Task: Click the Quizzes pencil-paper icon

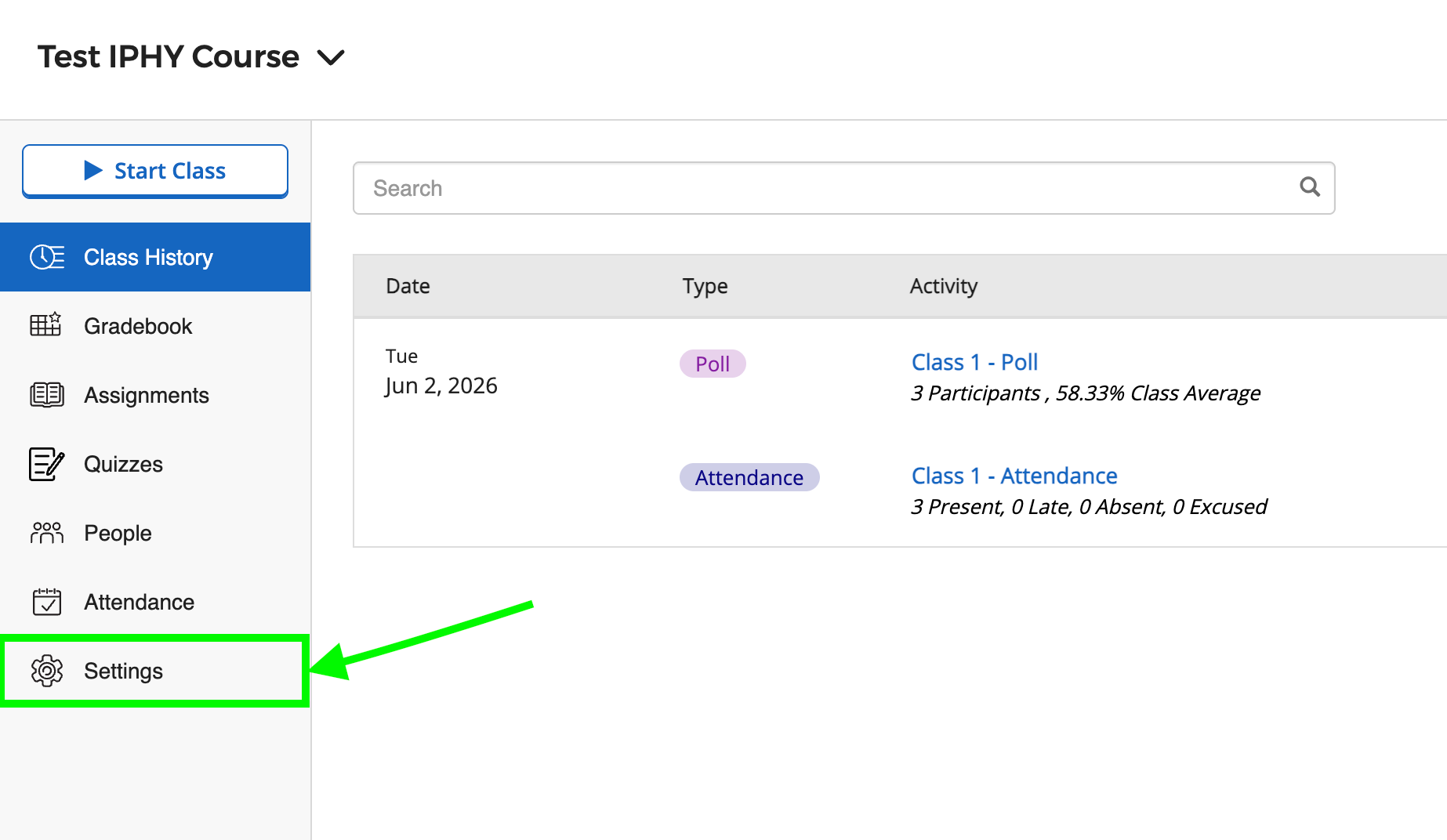Action: pyautogui.click(x=46, y=464)
